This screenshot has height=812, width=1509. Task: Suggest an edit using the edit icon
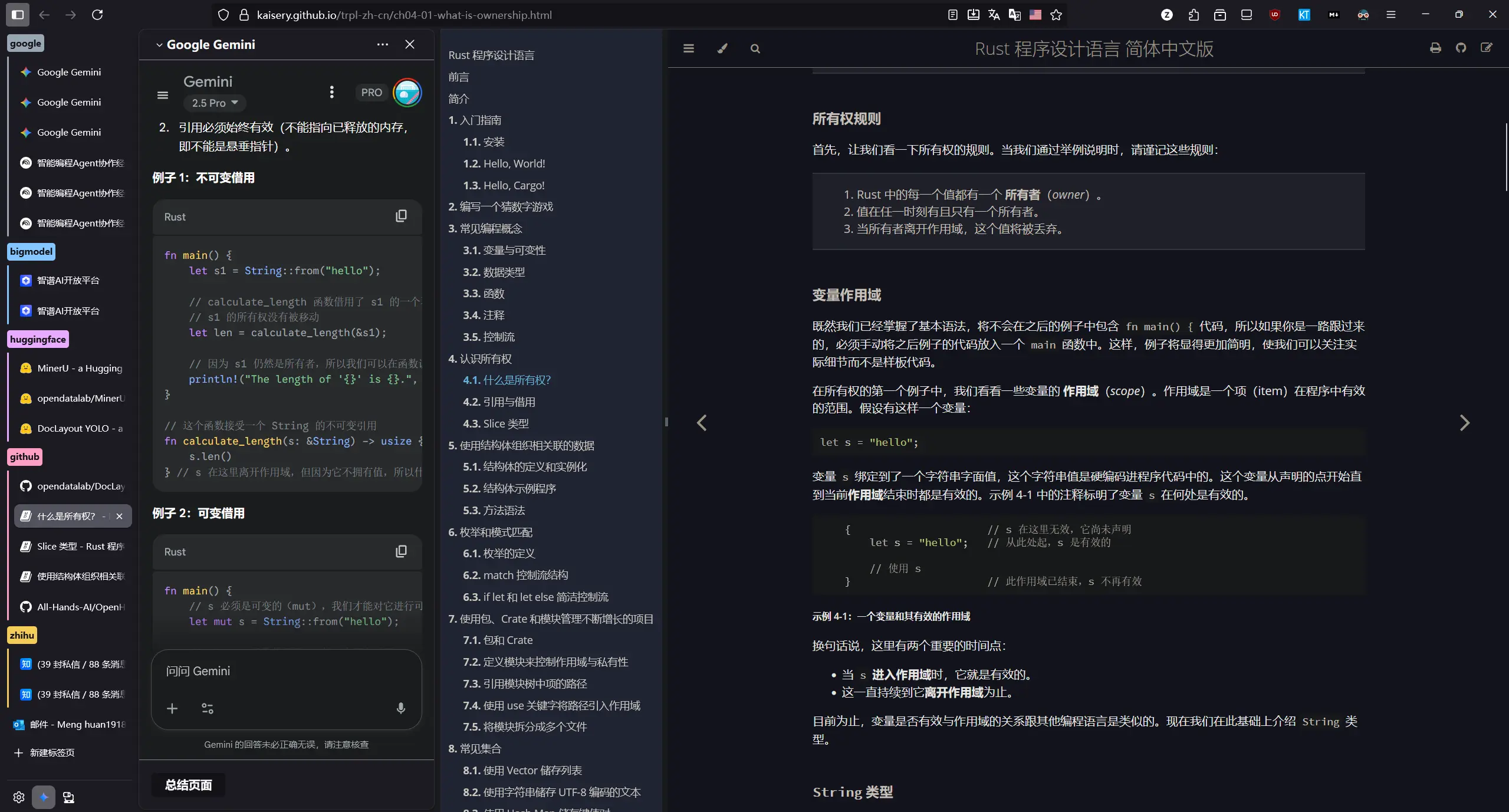point(1487,48)
